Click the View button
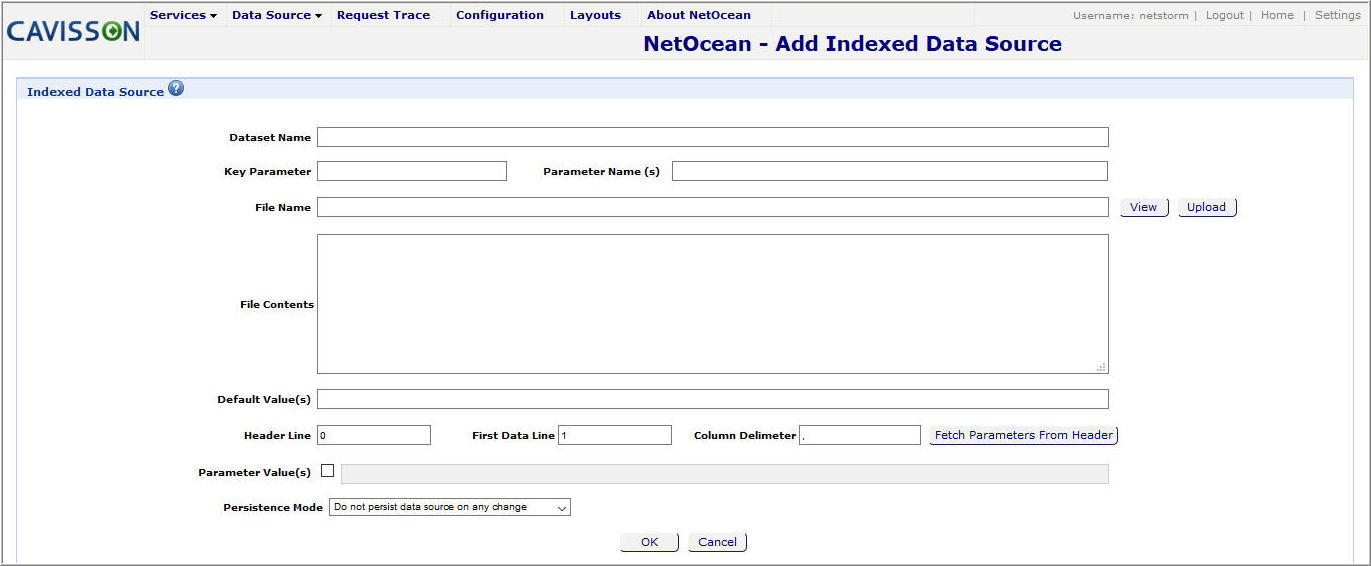This screenshot has height=566, width=1371. click(x=1144, y=207)
